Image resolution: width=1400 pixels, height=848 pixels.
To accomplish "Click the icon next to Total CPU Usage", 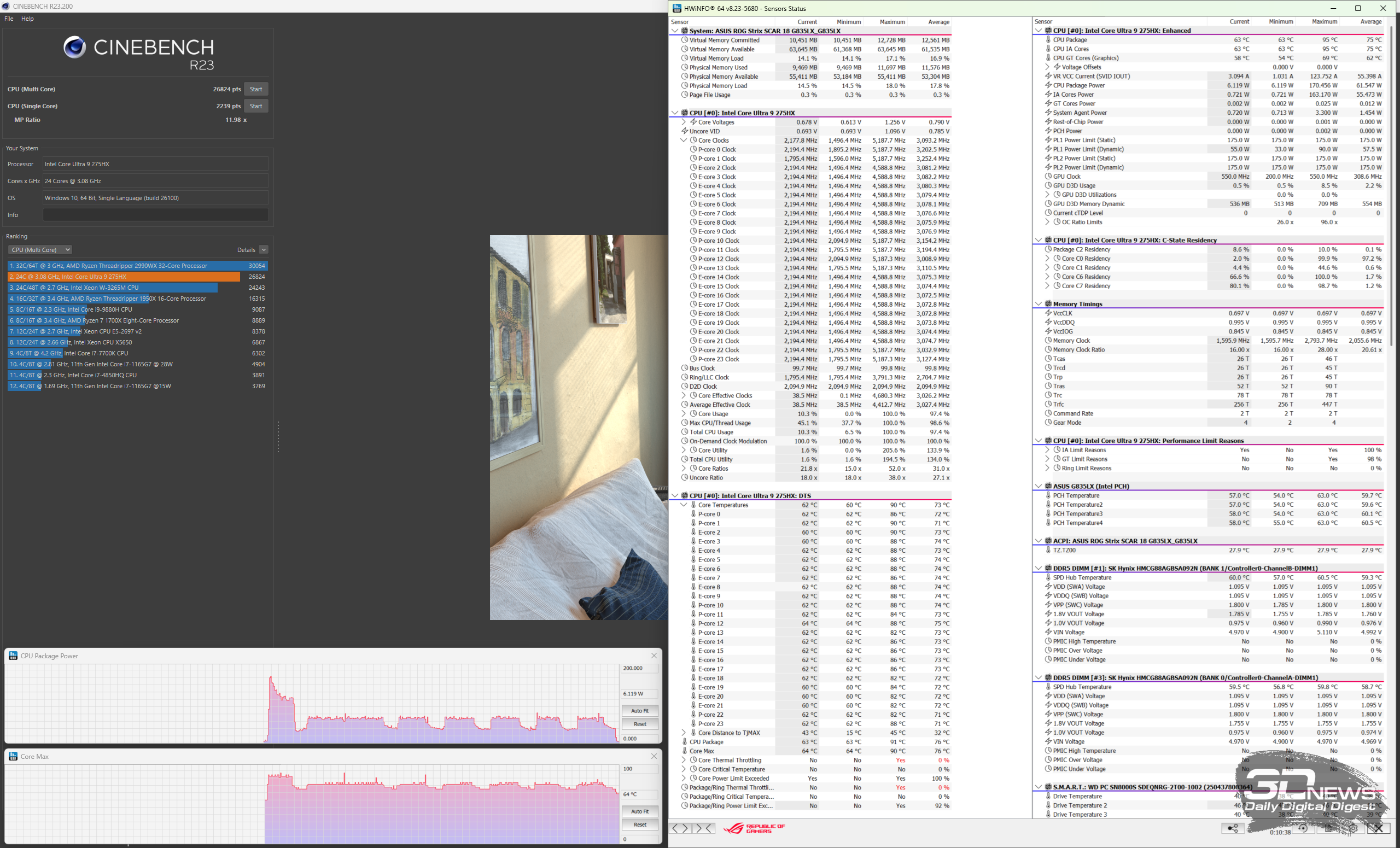I will point(685,432).
